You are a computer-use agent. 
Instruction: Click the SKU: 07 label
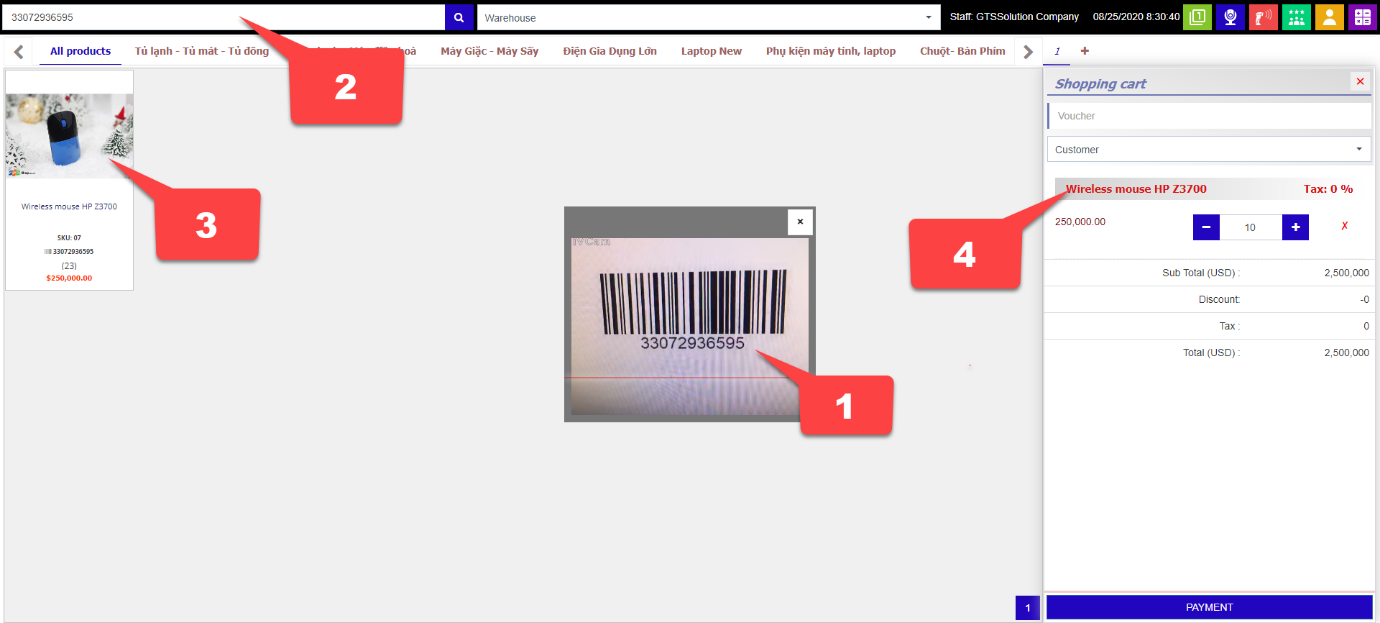tap(69, 237)
